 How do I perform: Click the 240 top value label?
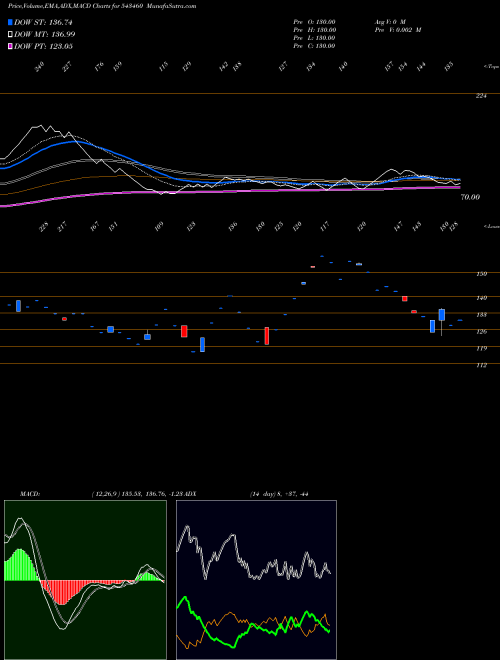pyautogui.click(x=40, y=67)
